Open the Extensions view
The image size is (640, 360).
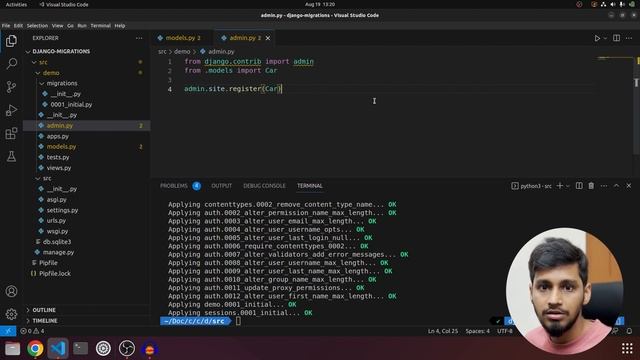click(x=11, y=133)
